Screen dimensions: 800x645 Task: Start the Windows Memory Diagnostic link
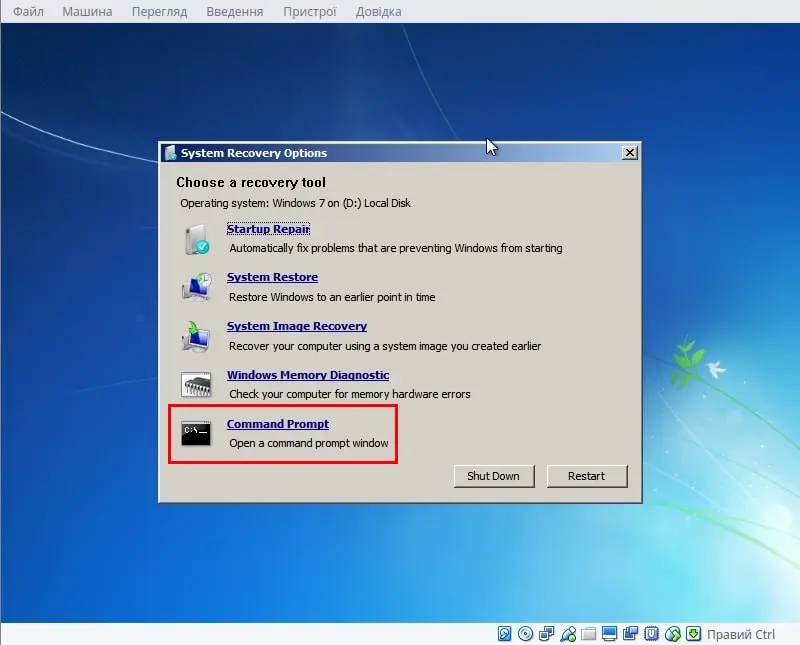[308, 375]
